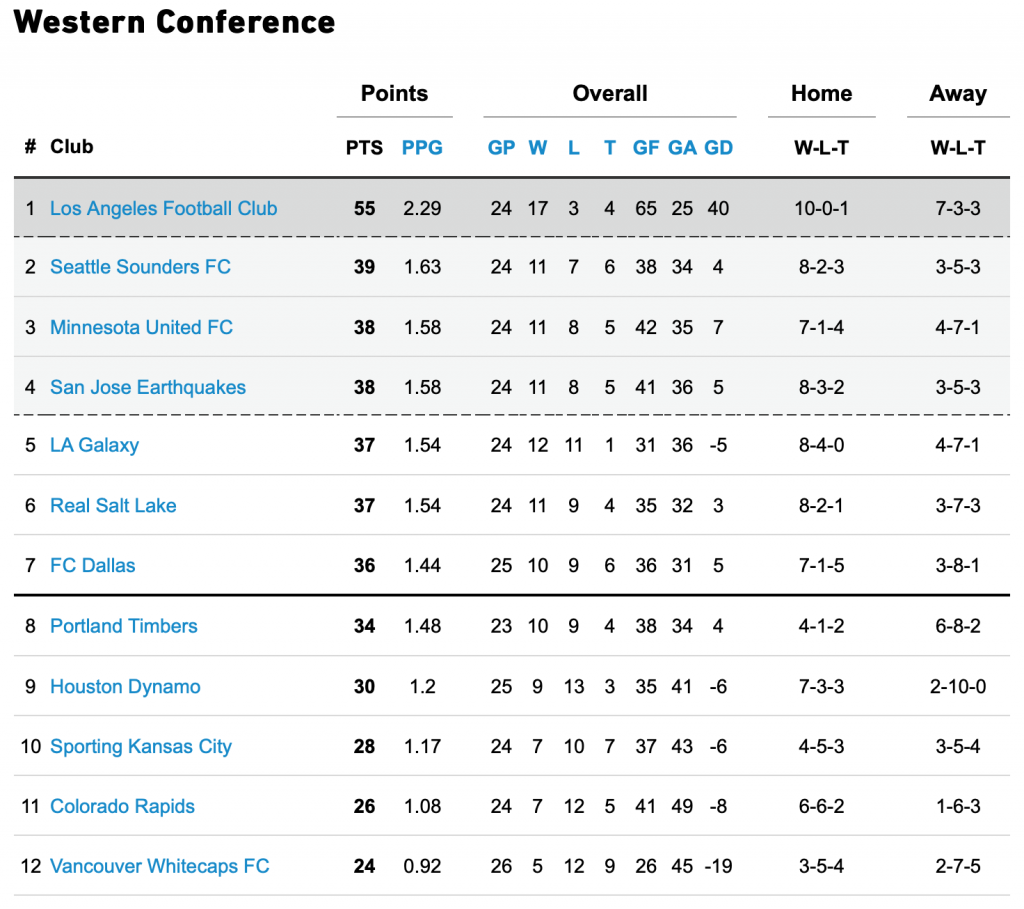The width and height of the screenshot is (1024, 909).
Task: Open Vancouver Whitecaps FC link
Action: pos(159,866)
